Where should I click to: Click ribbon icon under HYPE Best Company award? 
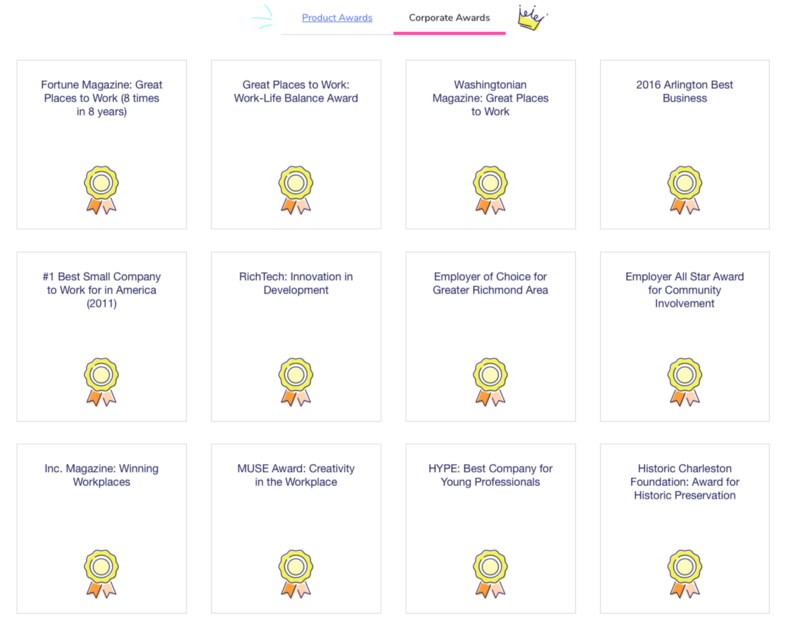490,574
